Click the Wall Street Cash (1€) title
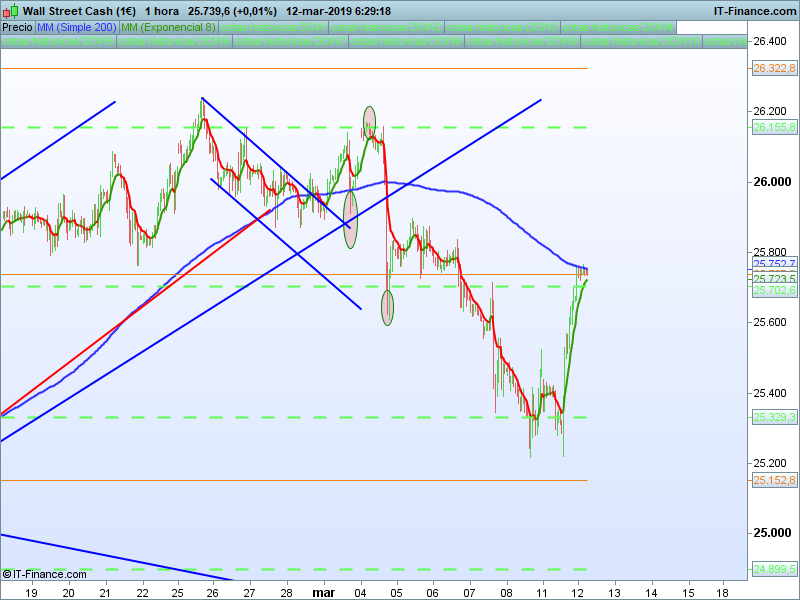800x600 pixels. 79,11
